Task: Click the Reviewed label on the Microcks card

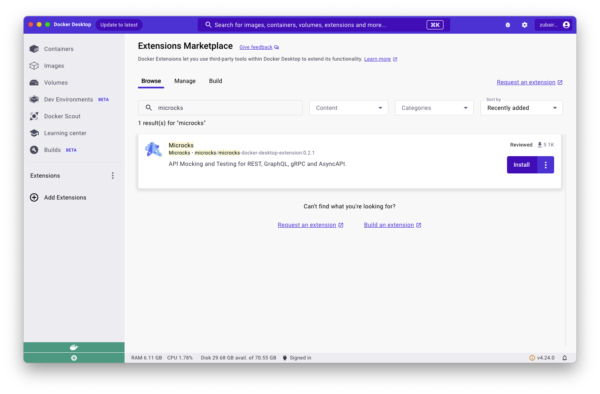Action: pos(521,145)
